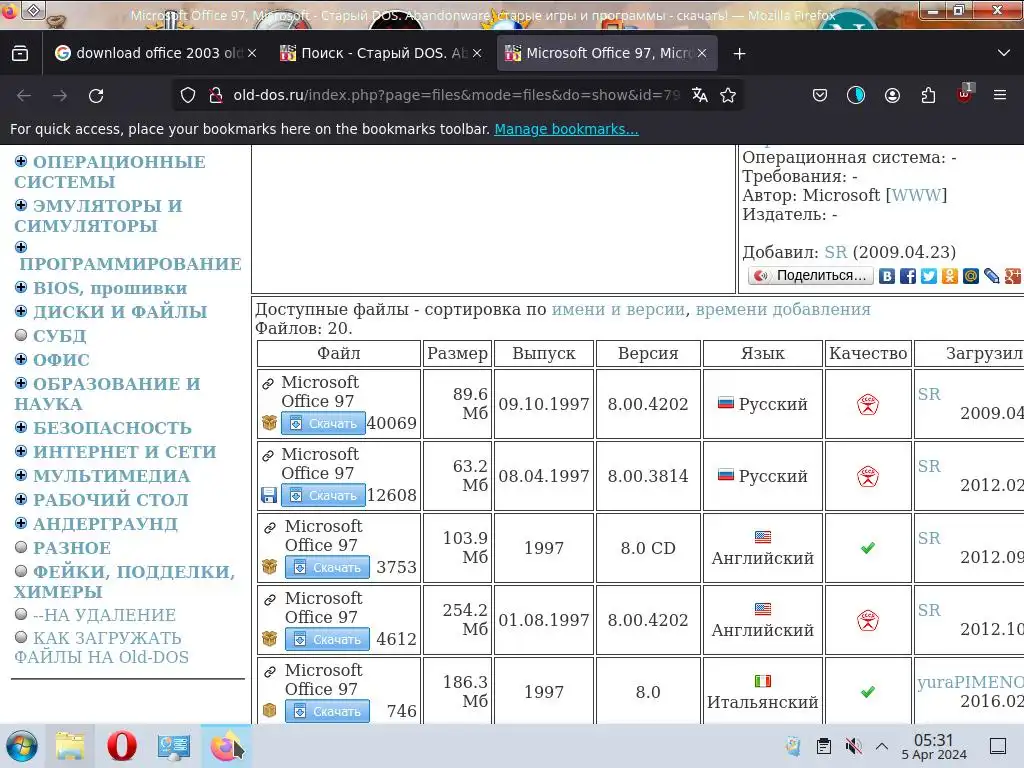Click floppy disk icon of 63.2 Мб file

click(269, 496)
